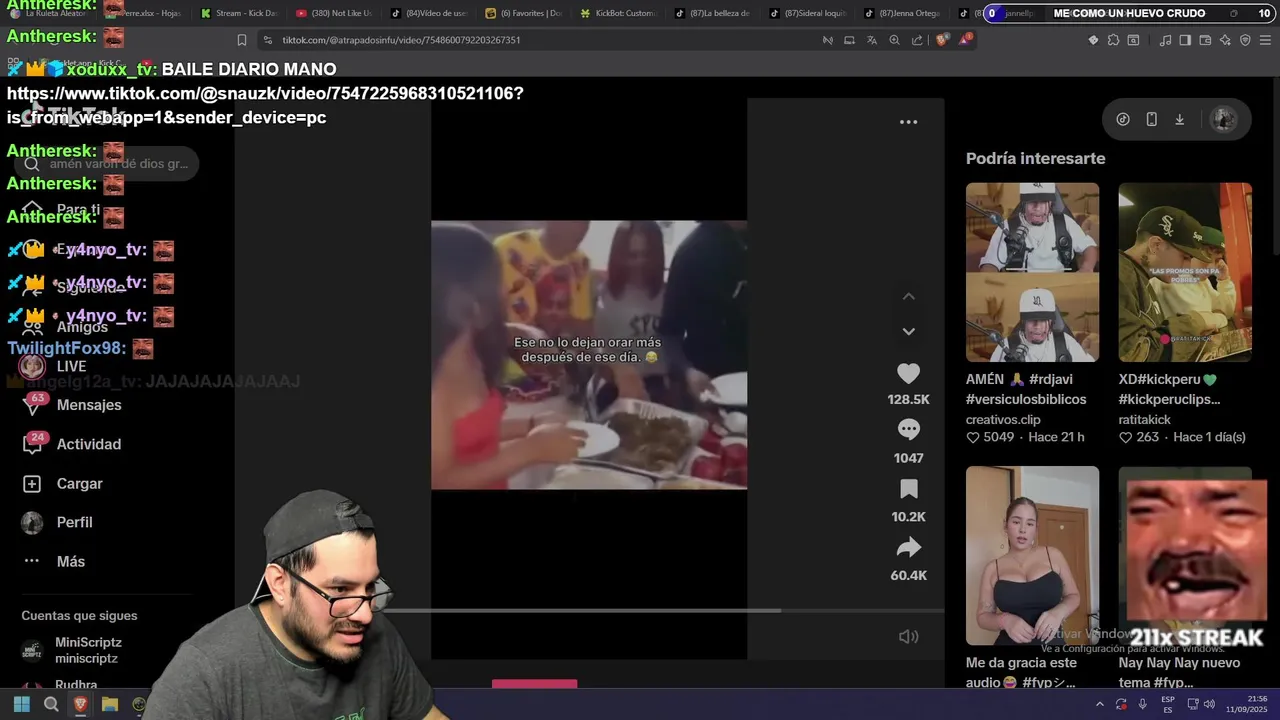Screen dimensions: 1280x720
Task: Switch to Favorites tab
Action: (x=524, y=13)
